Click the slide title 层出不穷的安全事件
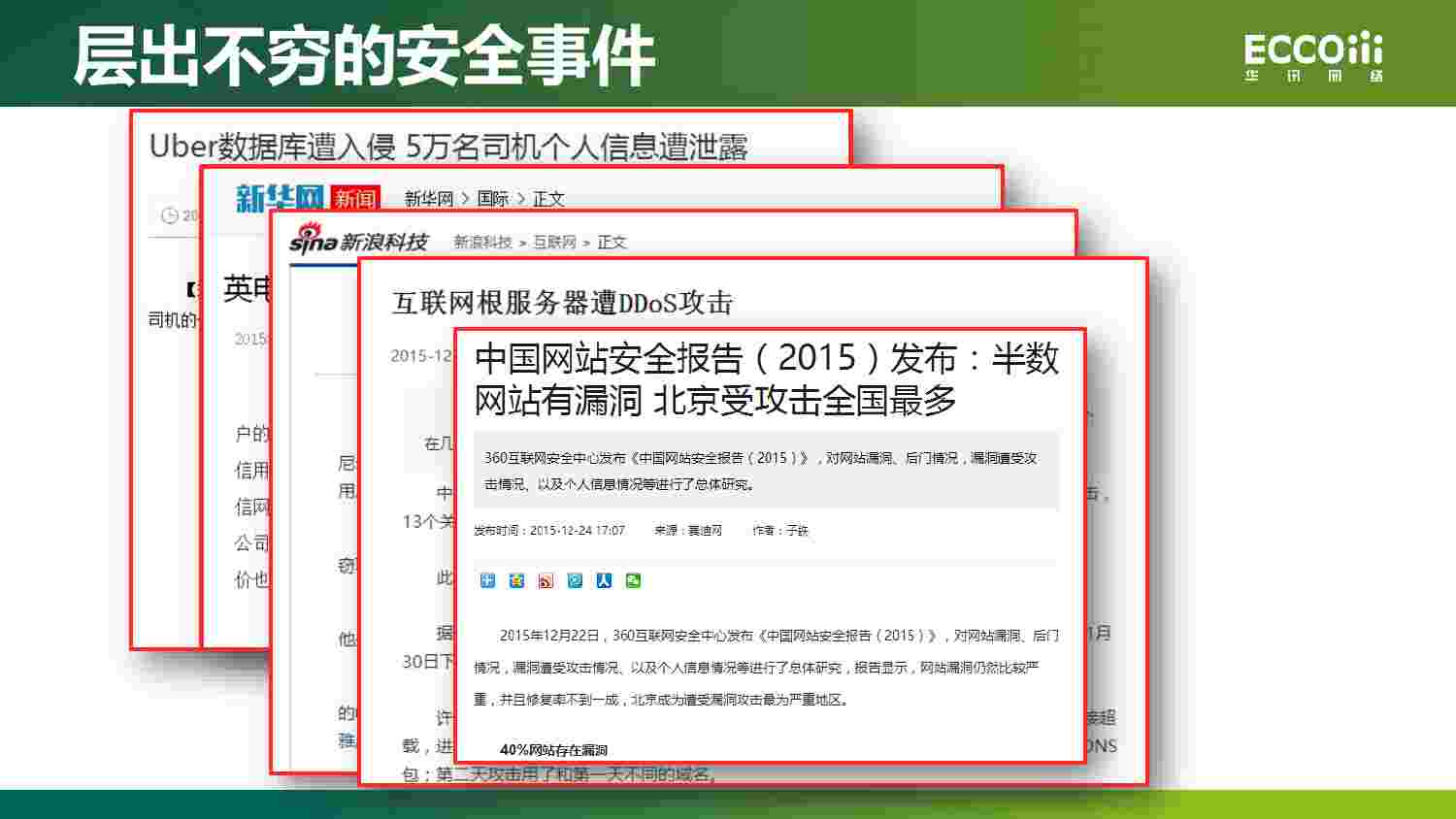 coord(365,56)
